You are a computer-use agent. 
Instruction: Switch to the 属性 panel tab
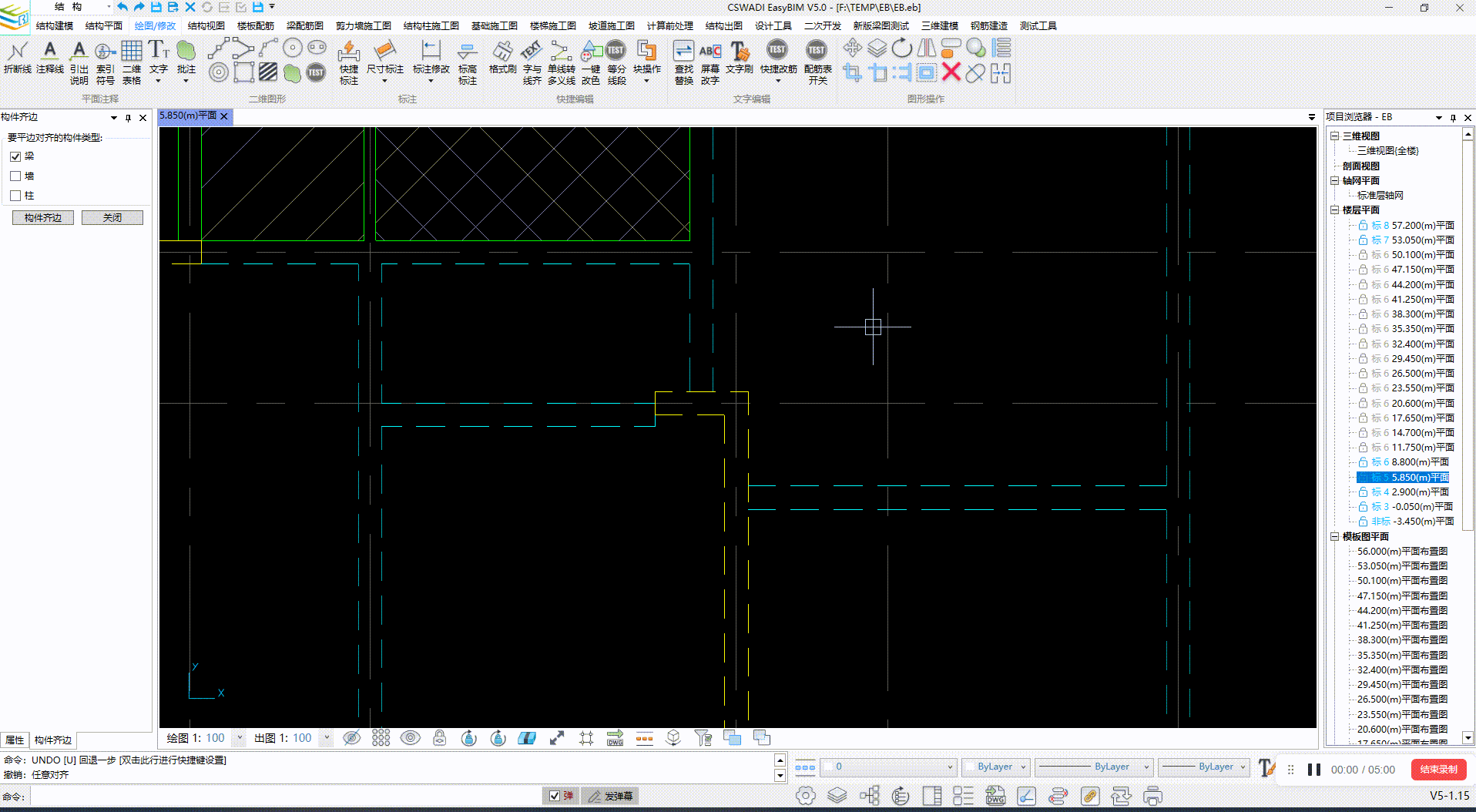point(15,740)
